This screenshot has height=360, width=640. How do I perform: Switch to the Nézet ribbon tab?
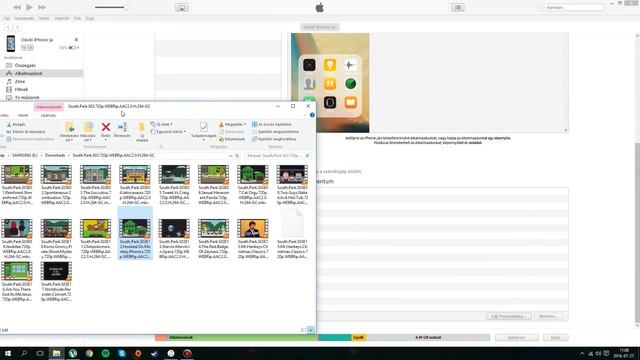coord(23,116)
